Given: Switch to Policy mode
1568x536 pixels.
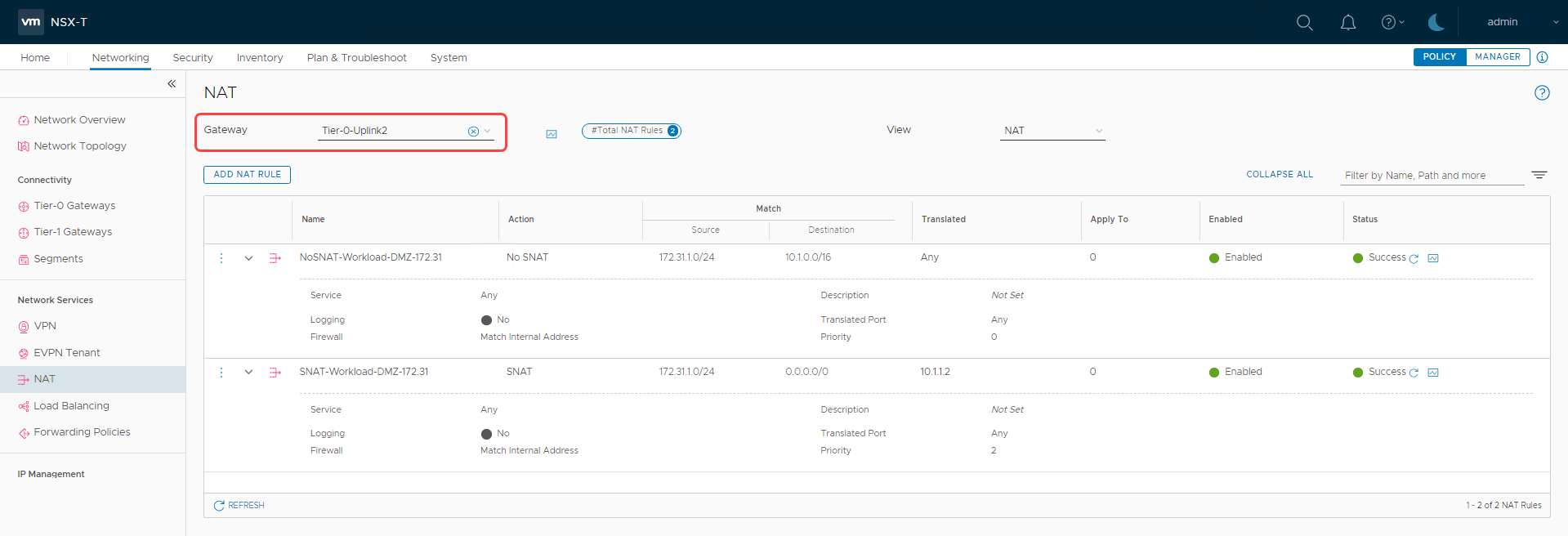Looking at the screenshot, I should 1439,57.
